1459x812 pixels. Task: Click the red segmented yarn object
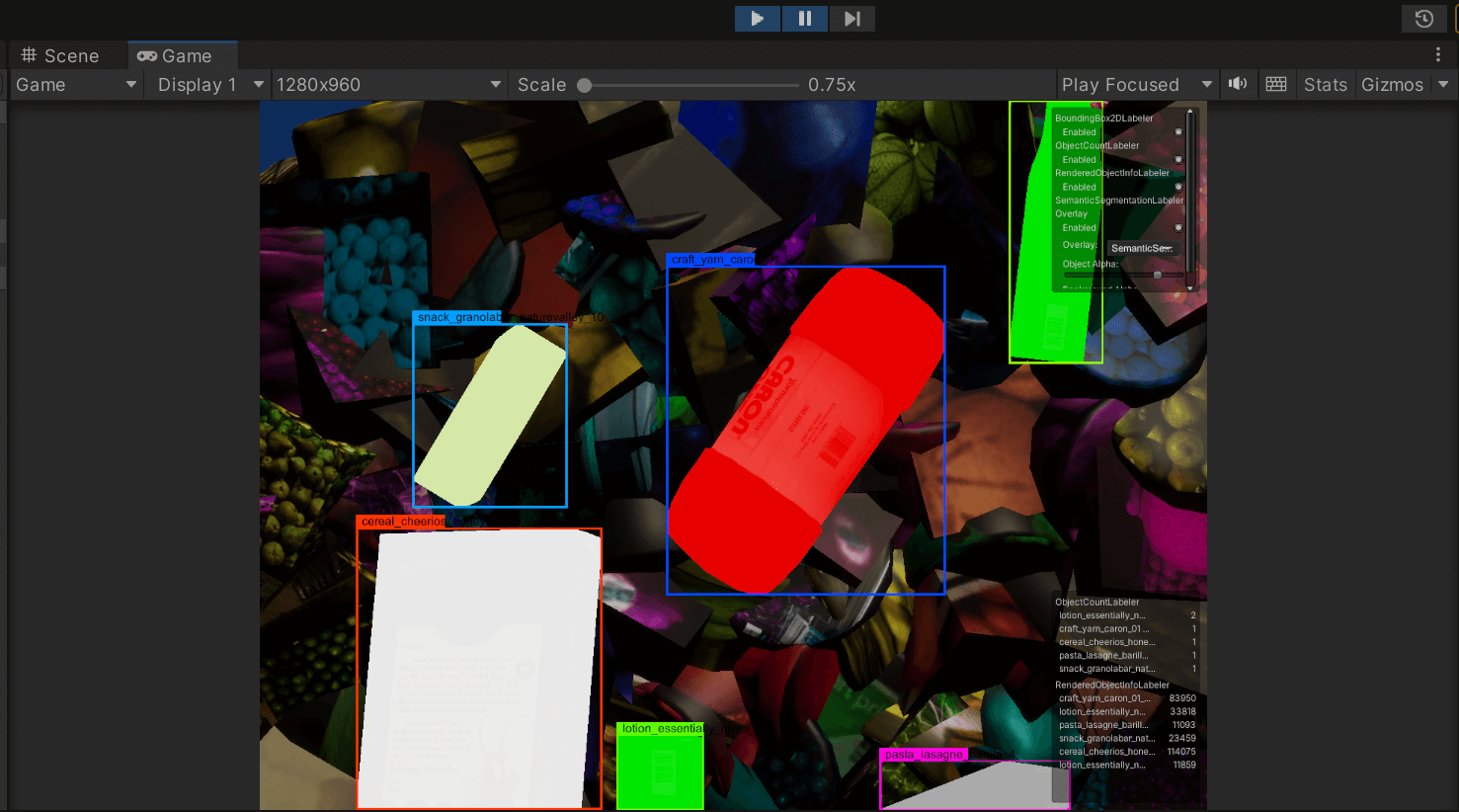tap(805, 430)
